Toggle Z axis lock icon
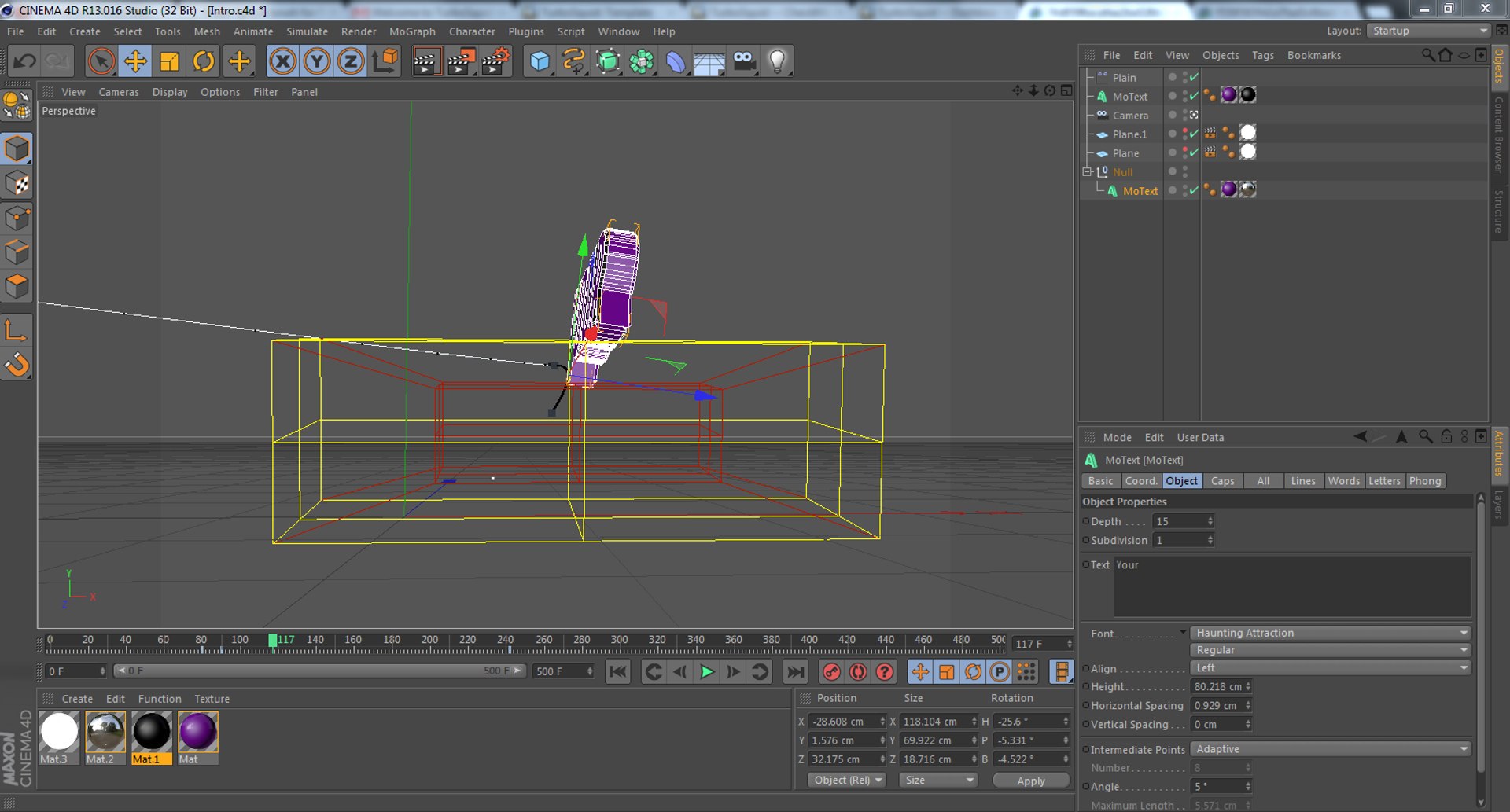 pos(351,61)
